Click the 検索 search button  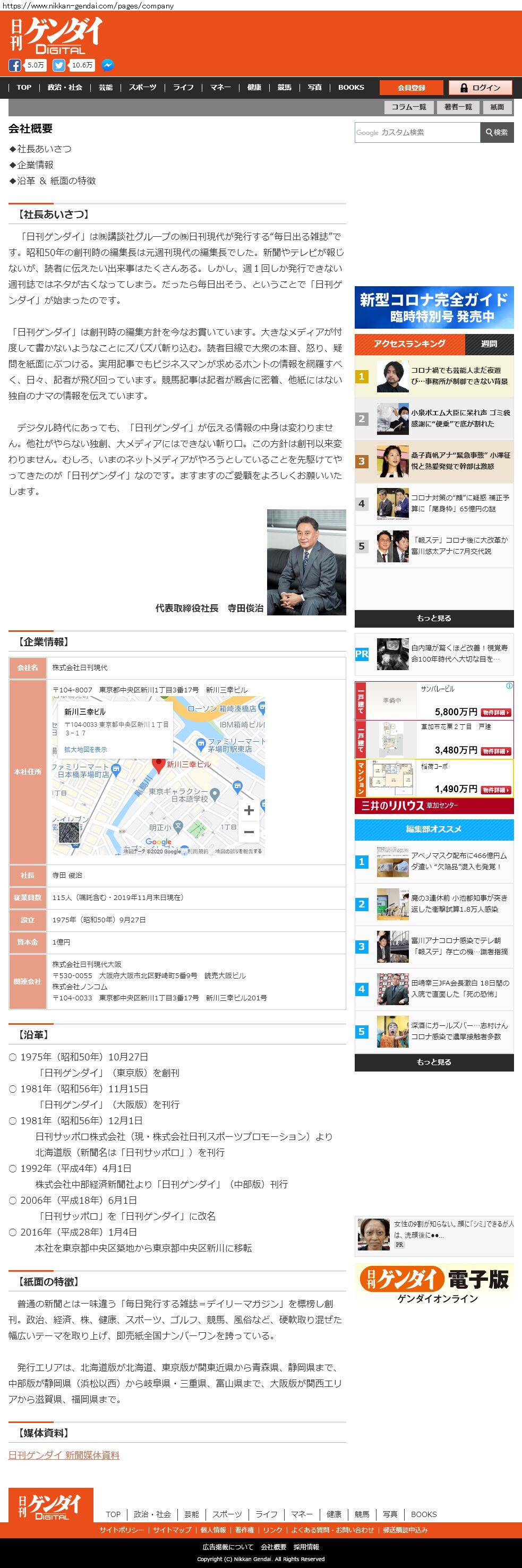pyautogui.click(x=497, y=133)
